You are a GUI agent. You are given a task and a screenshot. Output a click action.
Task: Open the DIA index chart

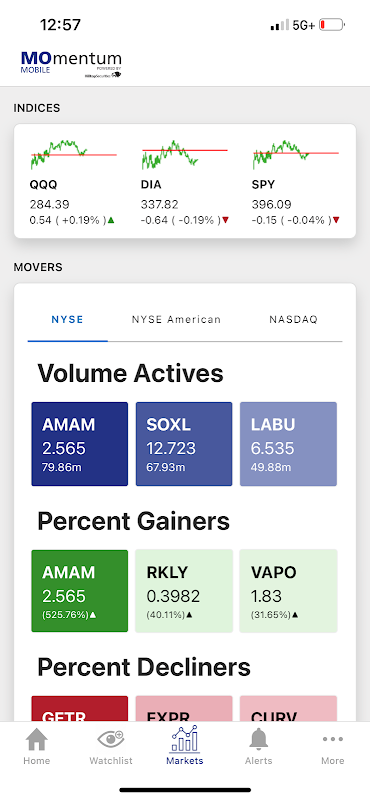coord(185,155)
